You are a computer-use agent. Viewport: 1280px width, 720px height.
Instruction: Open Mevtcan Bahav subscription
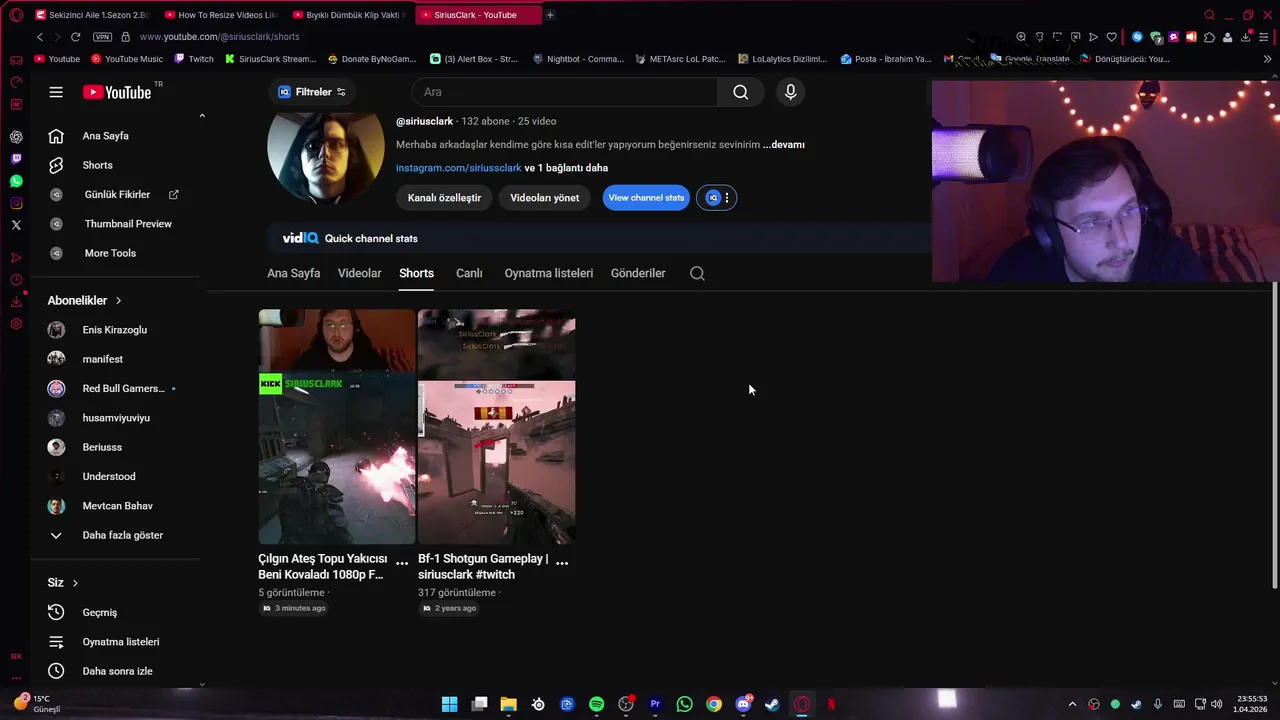(x=115, y=506)
